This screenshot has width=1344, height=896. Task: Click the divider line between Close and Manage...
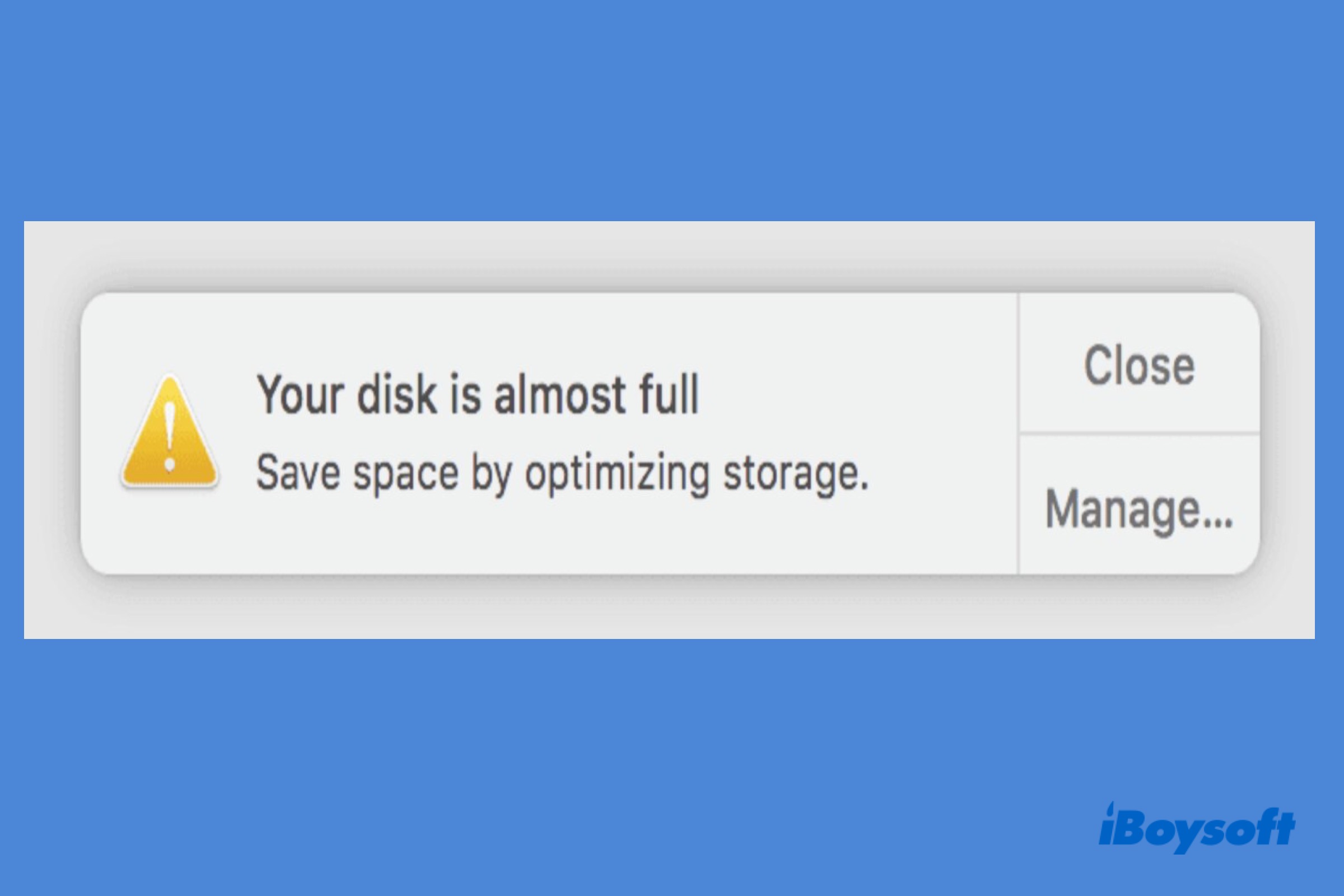1139,433
